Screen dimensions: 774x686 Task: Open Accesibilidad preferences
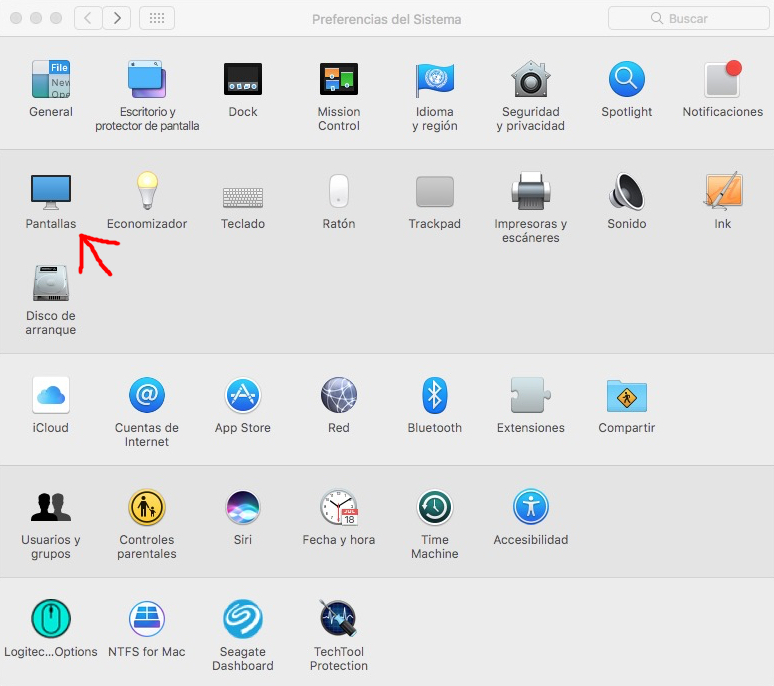531,507
